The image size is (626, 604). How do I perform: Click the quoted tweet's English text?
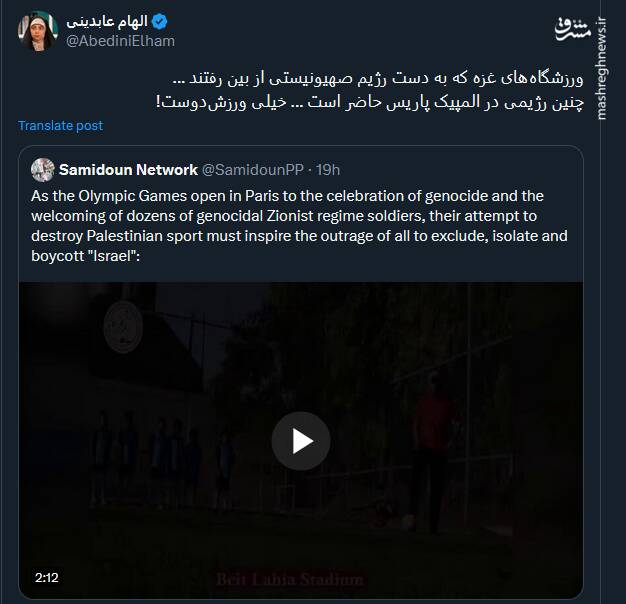click(x=299, y=226)
